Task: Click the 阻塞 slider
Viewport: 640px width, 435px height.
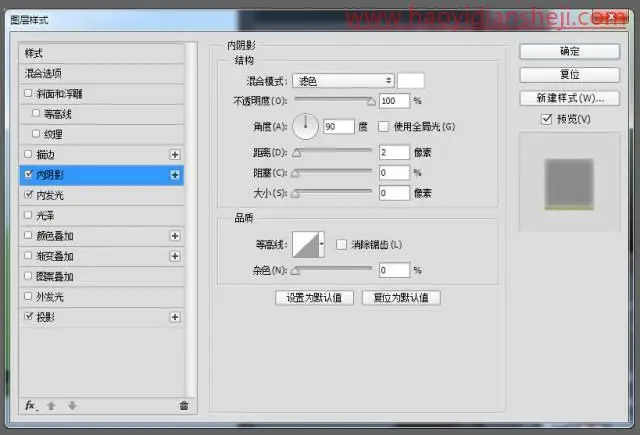Action: tap(332, 172)
